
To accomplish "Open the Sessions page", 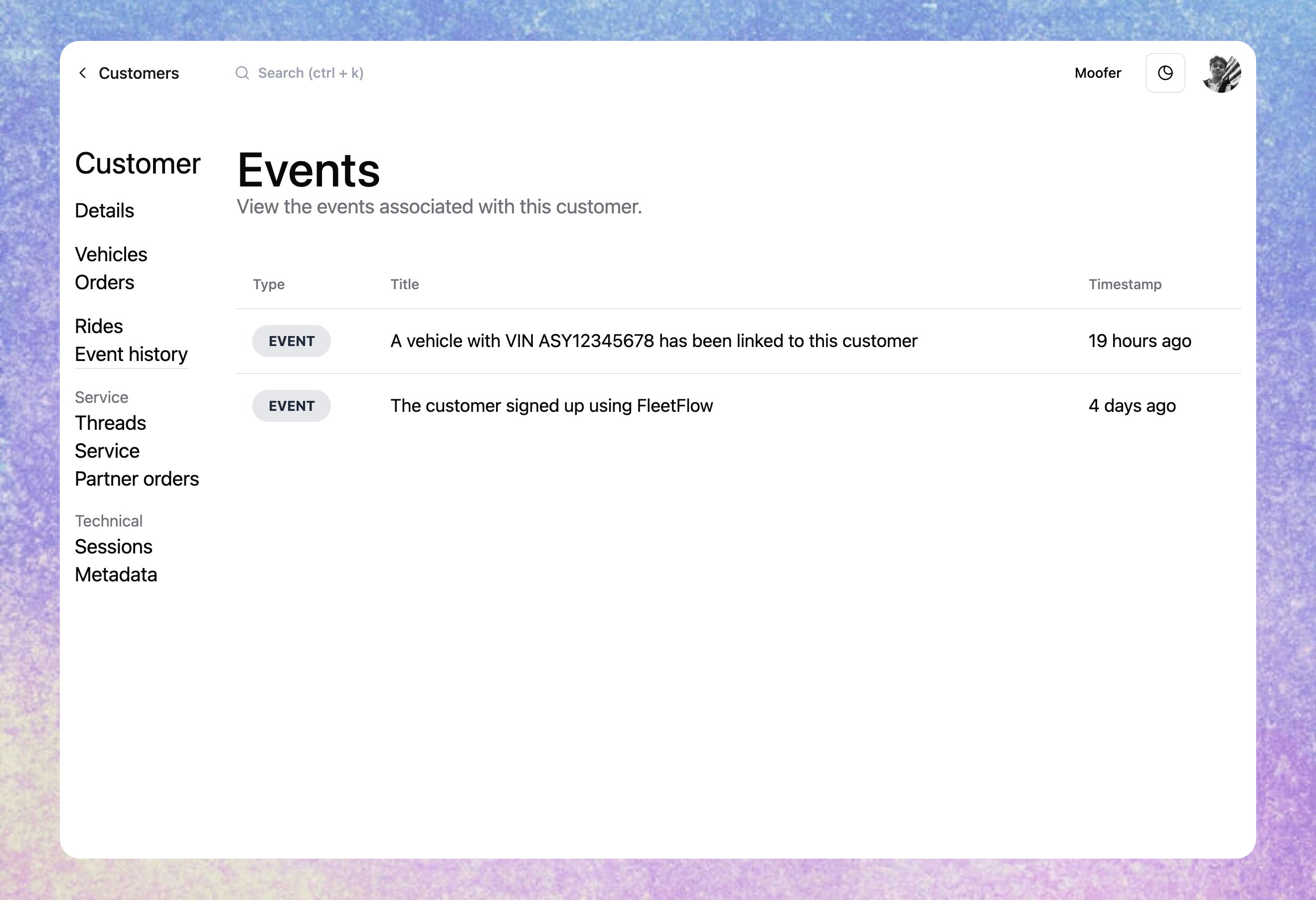I will [x=113, y=546].
